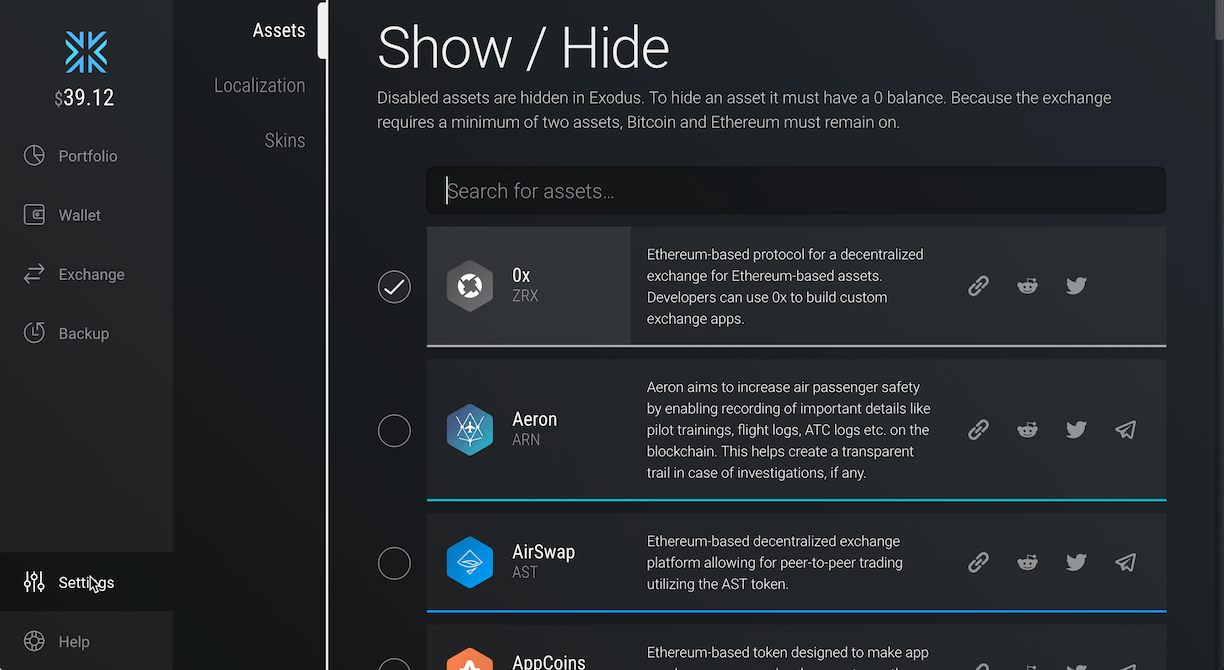Click the ZRX ticker text

[x=525, y=296]
